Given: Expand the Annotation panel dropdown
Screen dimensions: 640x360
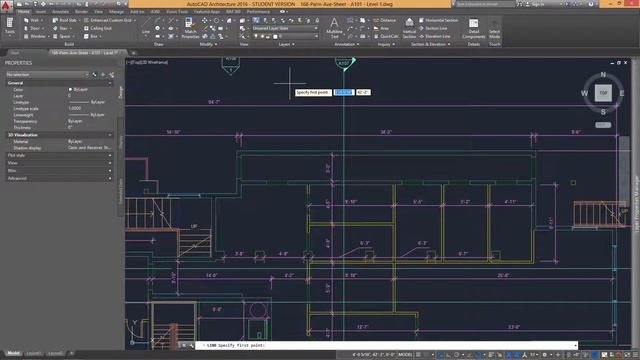Looking at the screenshot, I should pyautogui.click(x=347, y=44).
